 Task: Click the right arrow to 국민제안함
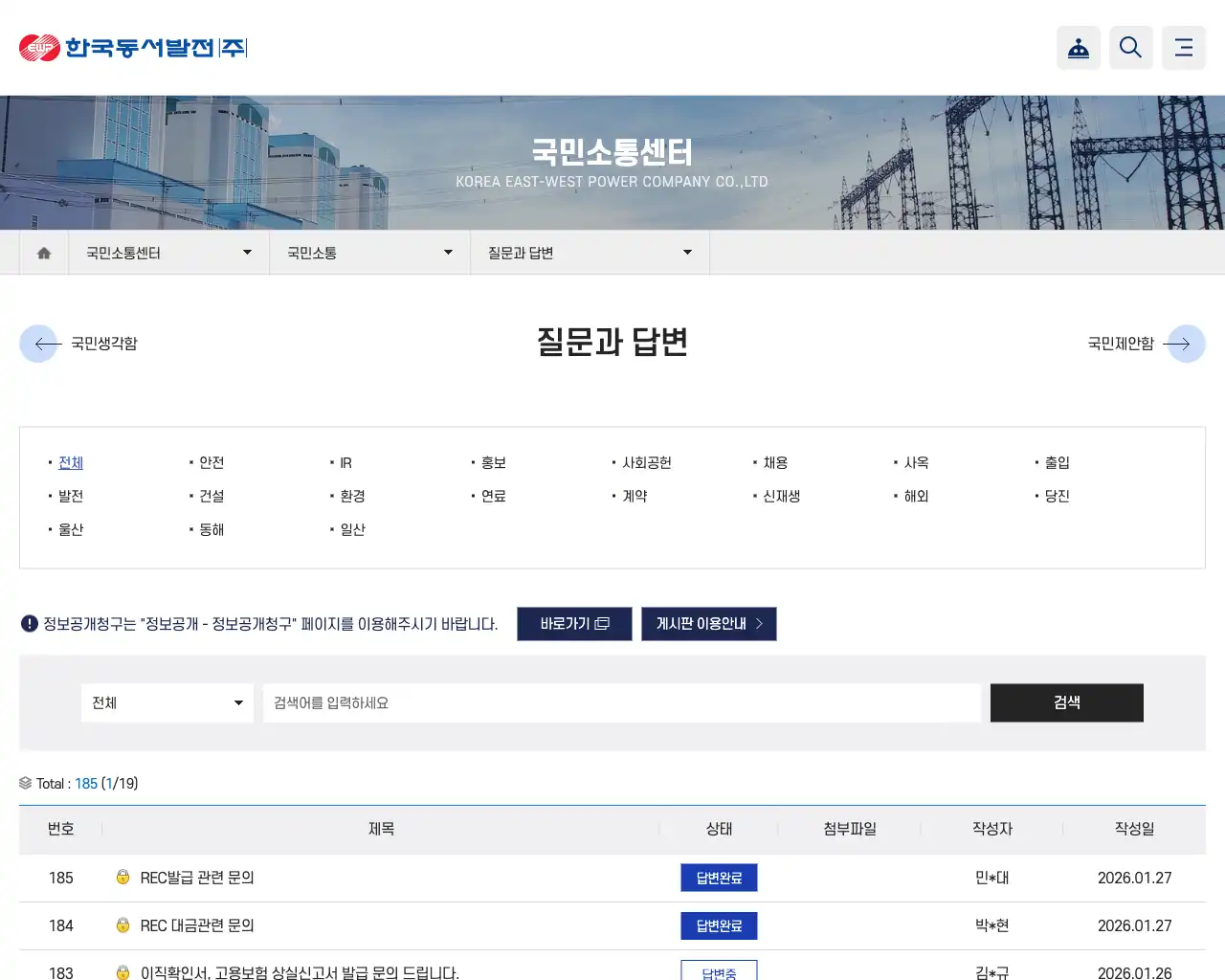click(1186, 344)
